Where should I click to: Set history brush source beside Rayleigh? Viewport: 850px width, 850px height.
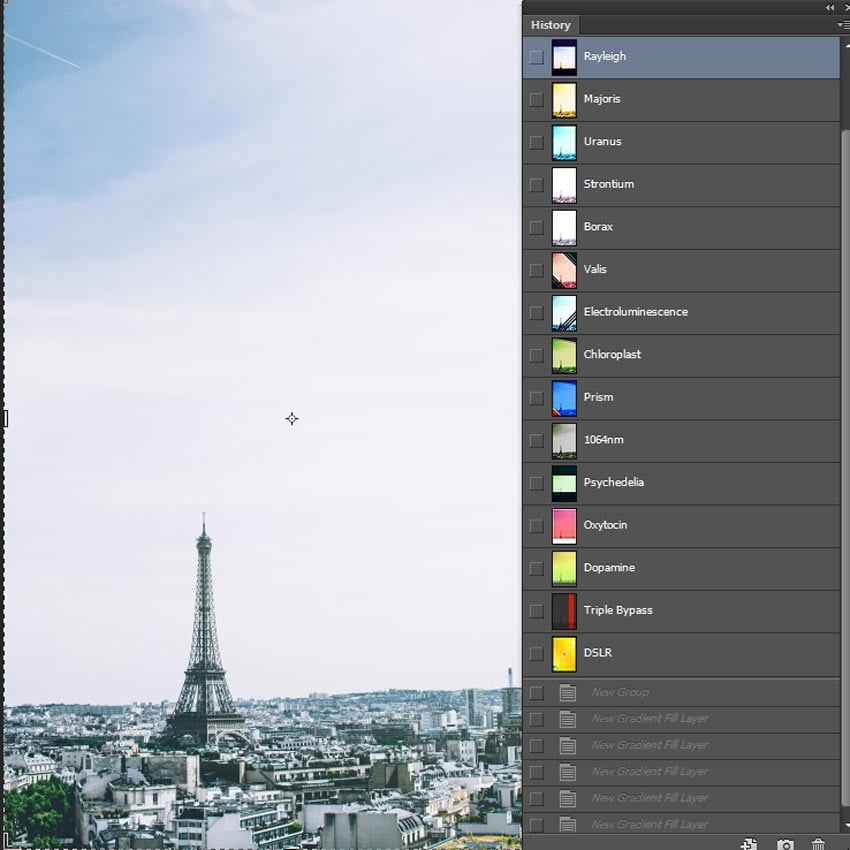pyautogui.click(x=536, y=57)
